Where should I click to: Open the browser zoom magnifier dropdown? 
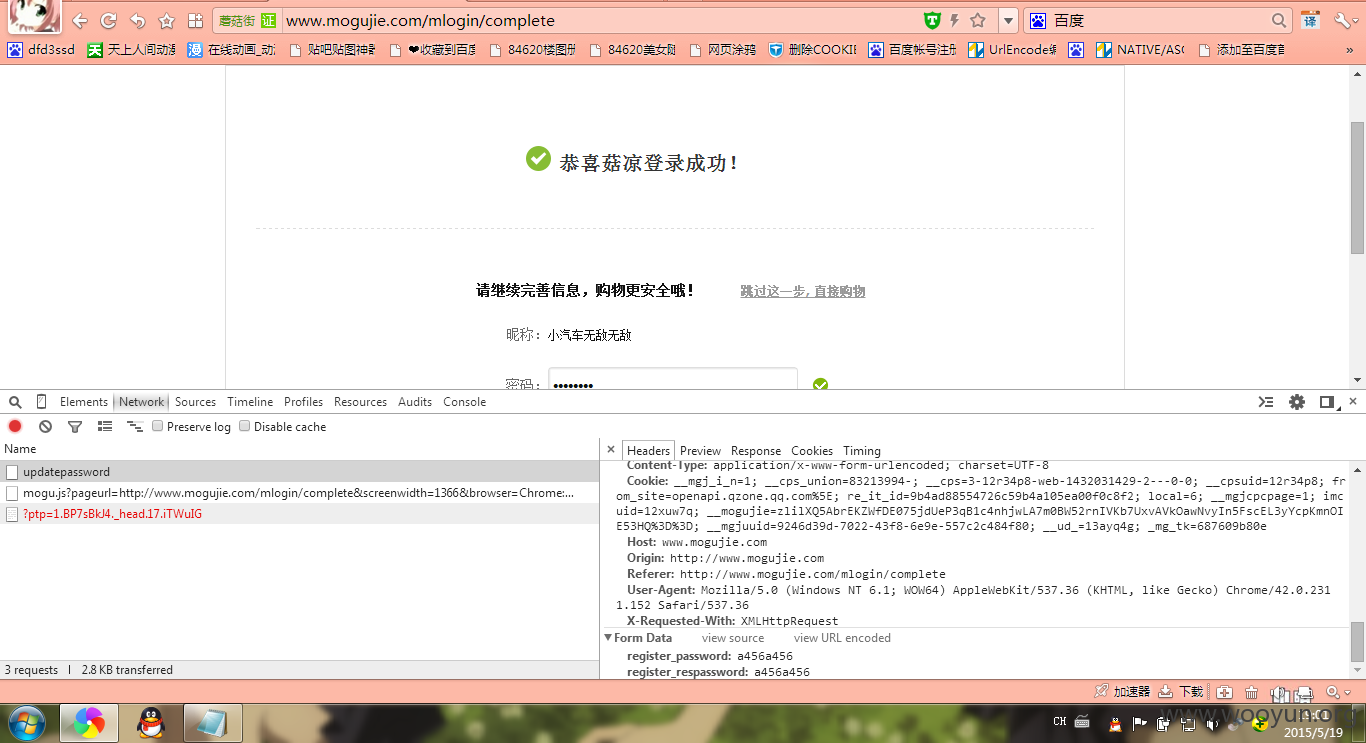[1338, 692]
